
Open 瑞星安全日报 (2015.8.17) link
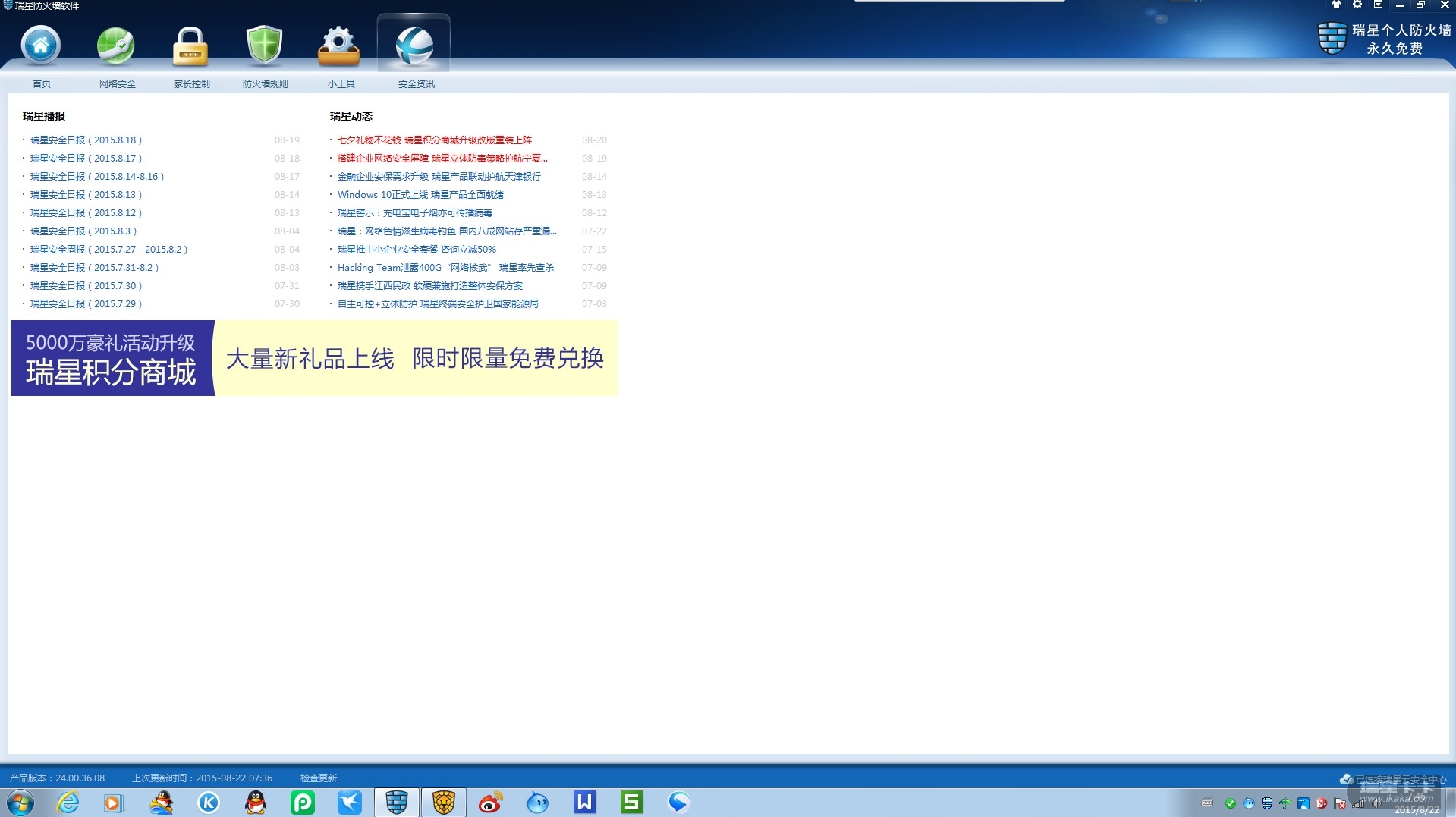86,159
